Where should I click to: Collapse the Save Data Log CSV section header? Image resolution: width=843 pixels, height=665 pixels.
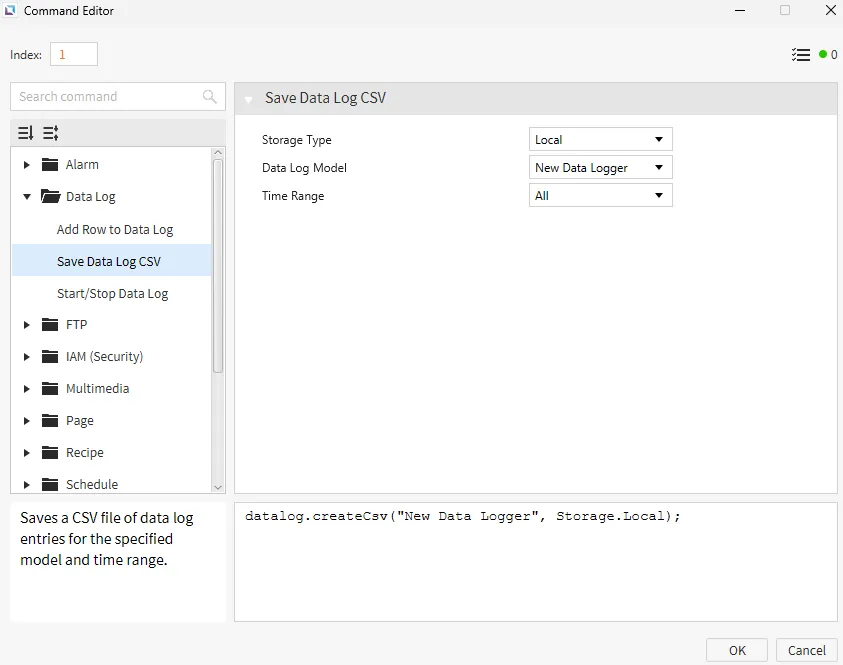coord(248,99)
